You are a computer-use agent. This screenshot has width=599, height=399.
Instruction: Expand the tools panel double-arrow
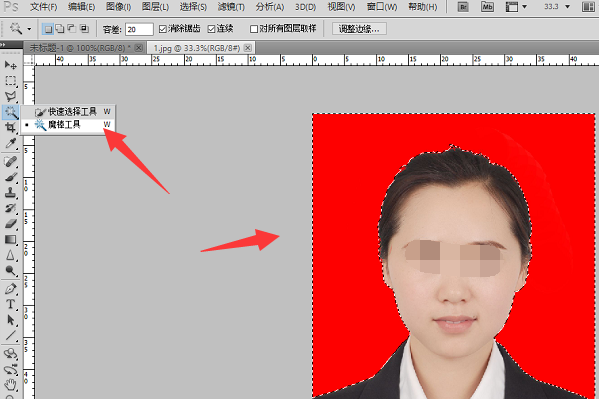click(x=3, y=45)
